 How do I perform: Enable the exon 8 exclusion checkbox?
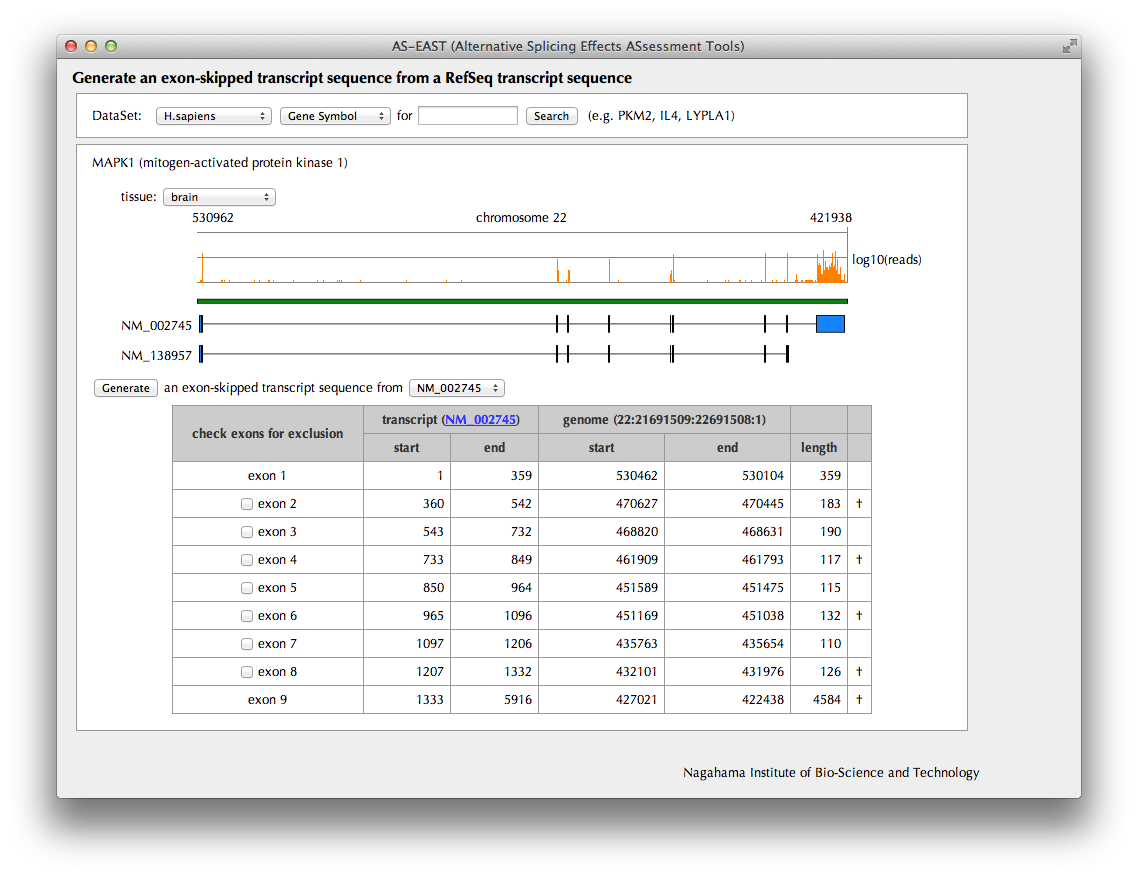pyautogui.click(x=247, y=672)
